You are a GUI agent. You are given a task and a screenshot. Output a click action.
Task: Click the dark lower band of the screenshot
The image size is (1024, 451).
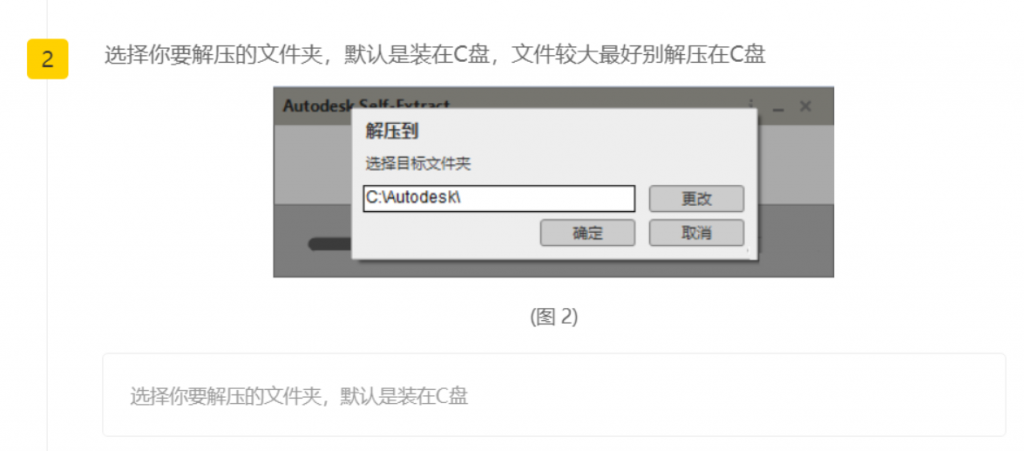[795, 241]
